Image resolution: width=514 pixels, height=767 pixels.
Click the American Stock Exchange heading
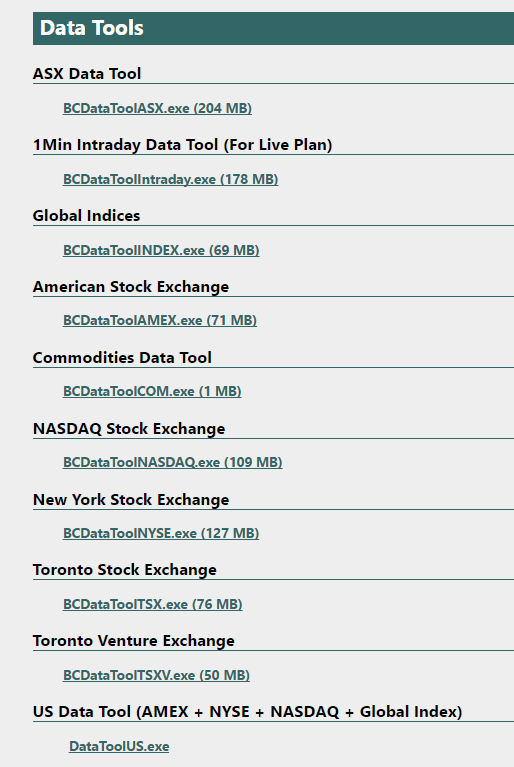[131, 287]
